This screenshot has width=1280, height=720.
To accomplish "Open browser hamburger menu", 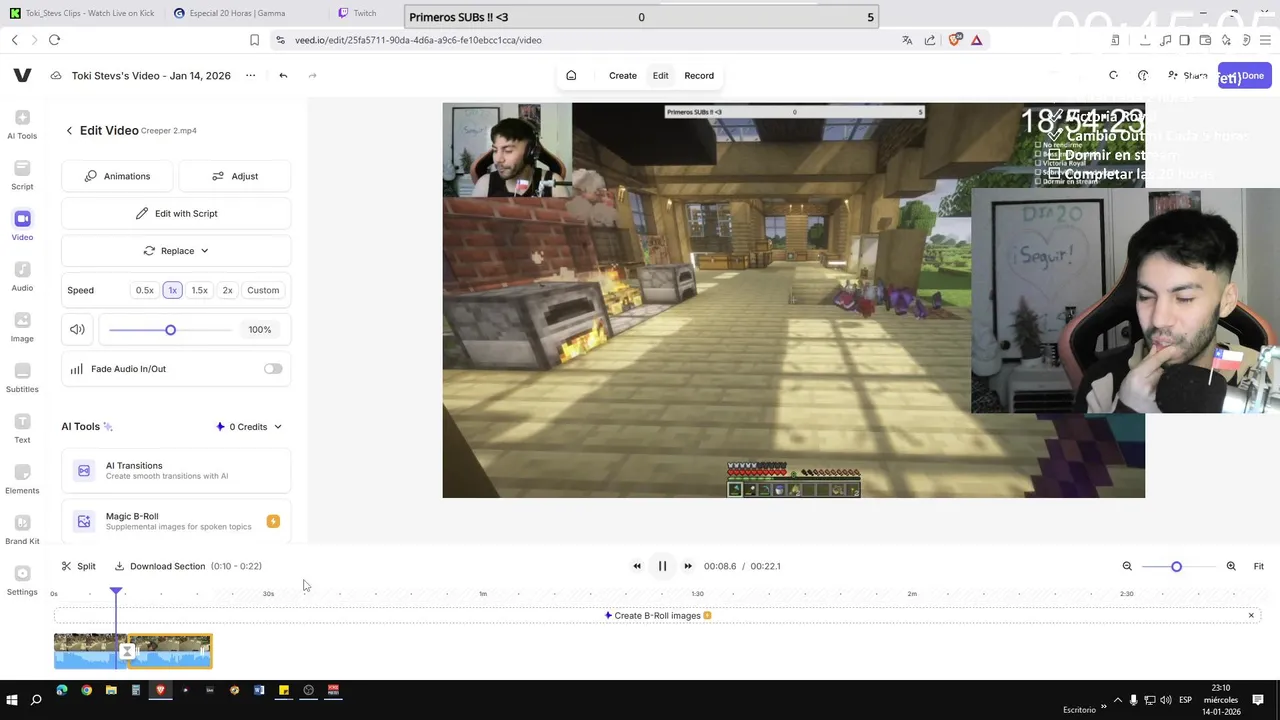I will click(1266, 40).
